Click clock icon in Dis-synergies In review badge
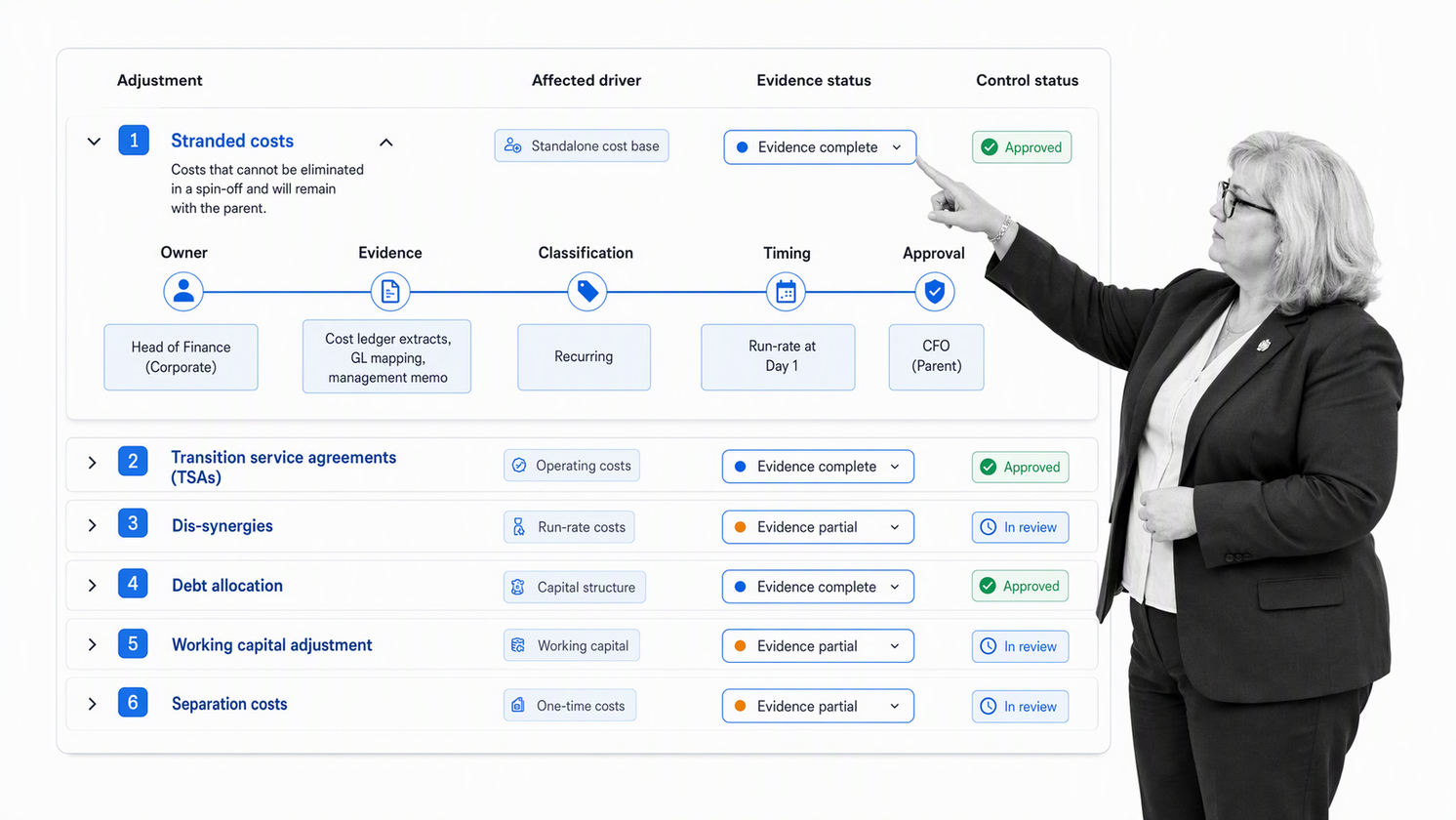The image size is (1456, 820). pos(989,527)
